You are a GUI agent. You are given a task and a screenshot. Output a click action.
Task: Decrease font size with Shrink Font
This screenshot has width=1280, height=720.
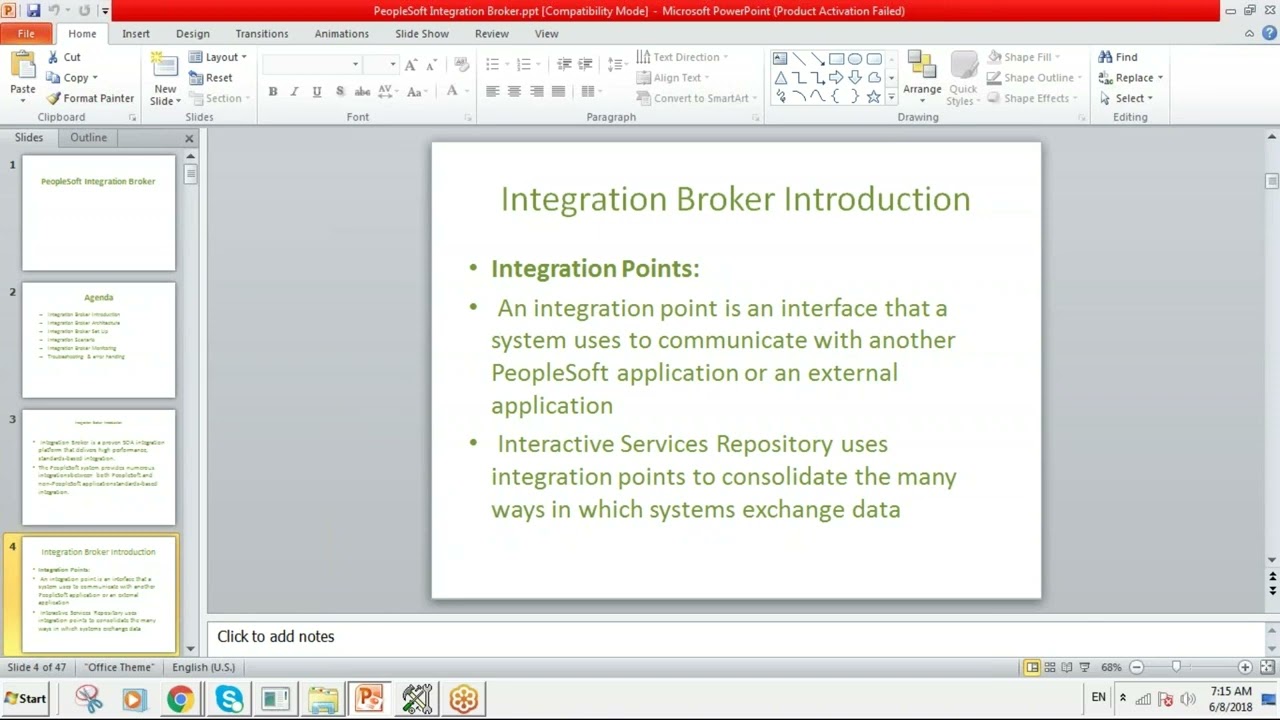coord(430,64)
